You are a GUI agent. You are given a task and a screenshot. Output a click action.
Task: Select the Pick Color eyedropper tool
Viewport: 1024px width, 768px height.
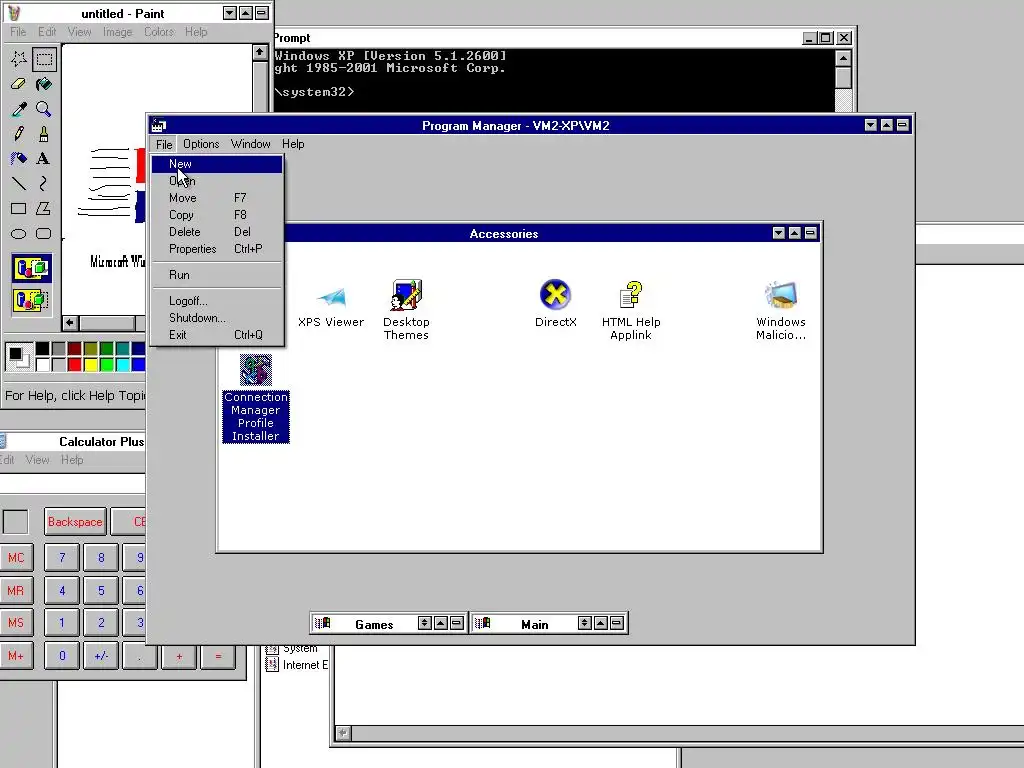(19, 109)
